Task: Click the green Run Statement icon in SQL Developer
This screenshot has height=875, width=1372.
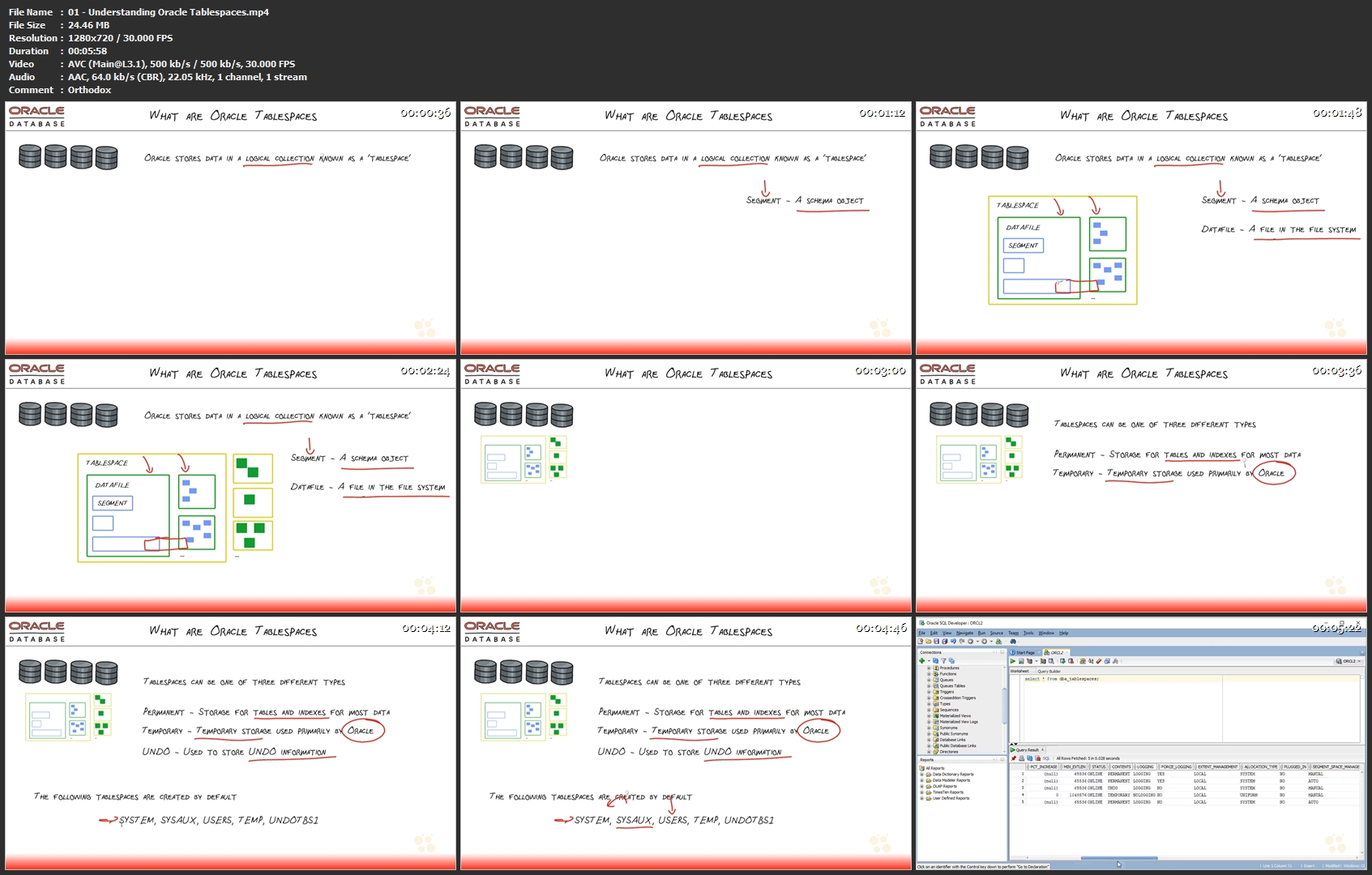Action: 1012,661
